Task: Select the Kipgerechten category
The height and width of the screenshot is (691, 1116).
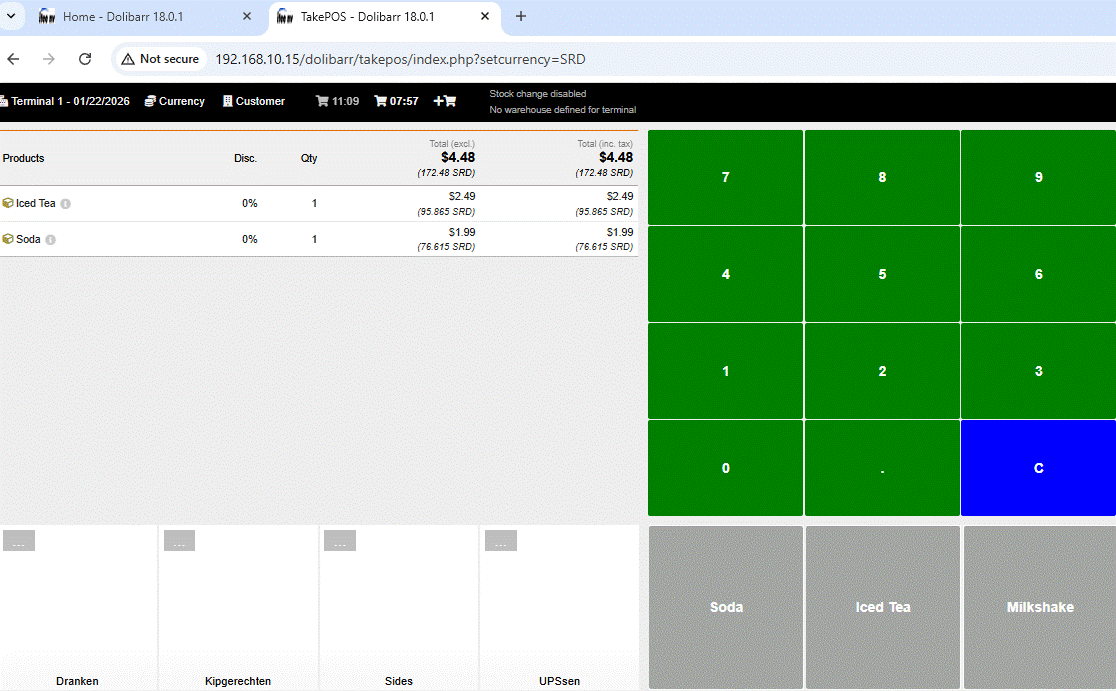Action: click(x=238, y=607)
